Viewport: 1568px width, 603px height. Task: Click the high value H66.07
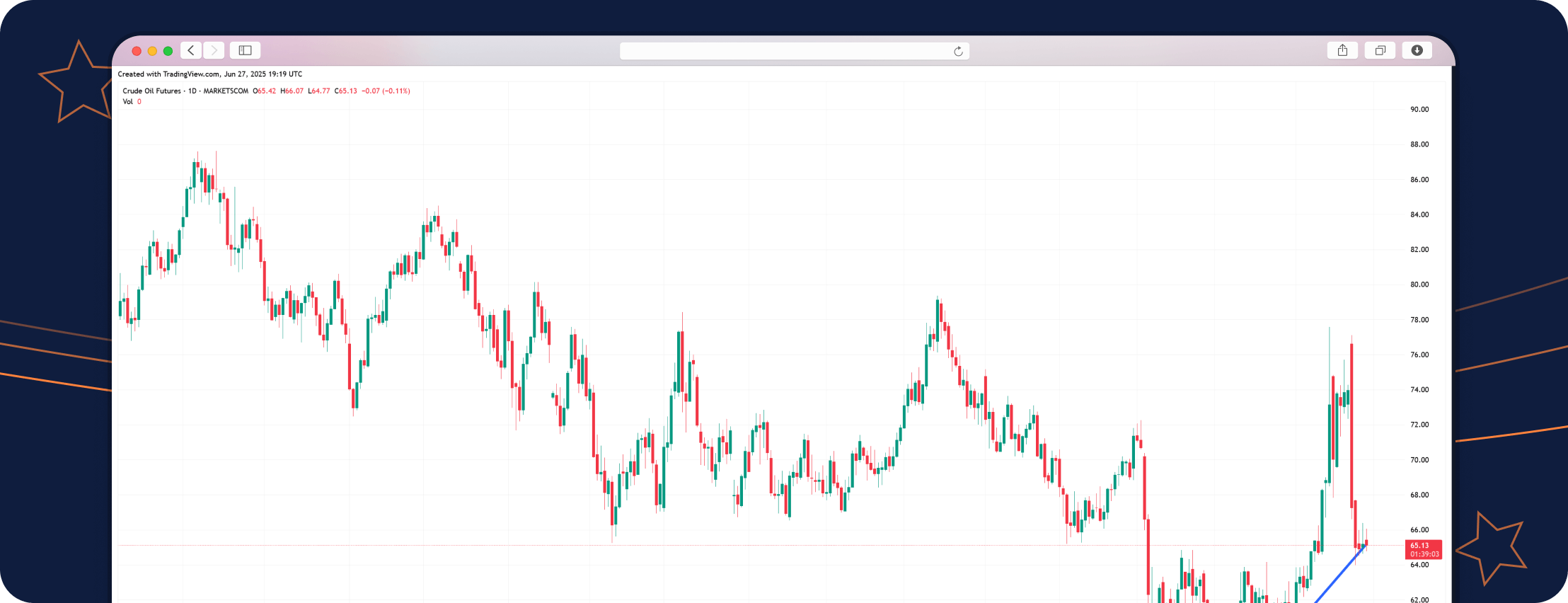click(292, 91)
